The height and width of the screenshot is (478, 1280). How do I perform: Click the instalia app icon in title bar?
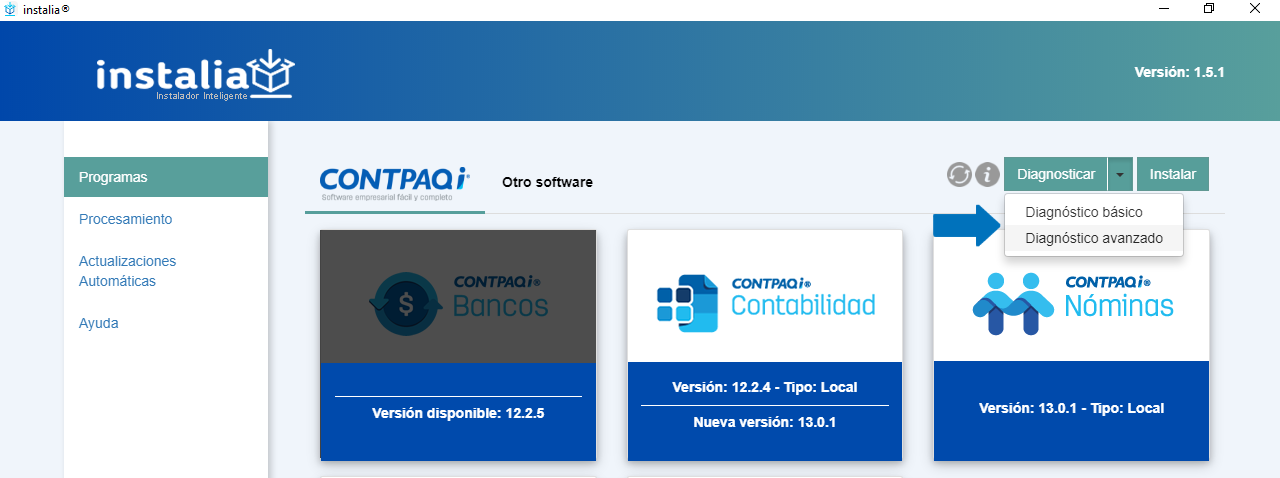[10, 9]
